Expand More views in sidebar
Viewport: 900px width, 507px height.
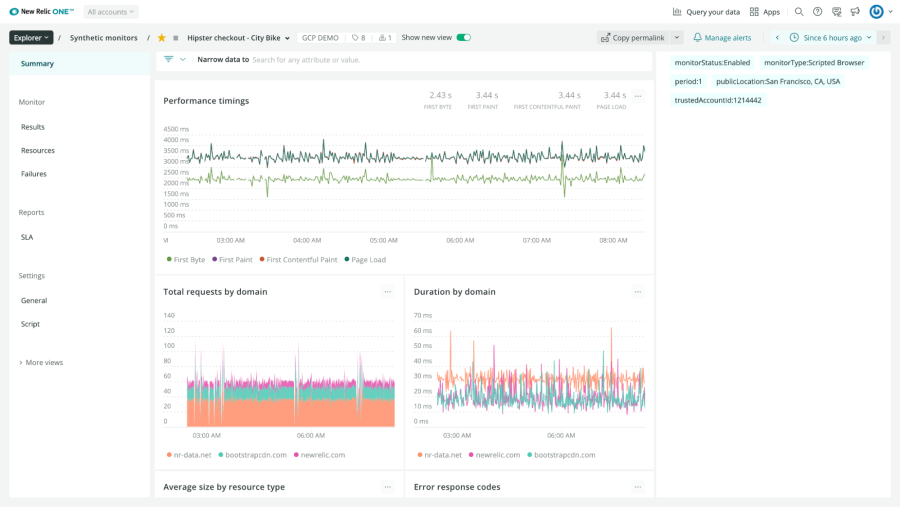pyautogui.click(x=41, y=362)
